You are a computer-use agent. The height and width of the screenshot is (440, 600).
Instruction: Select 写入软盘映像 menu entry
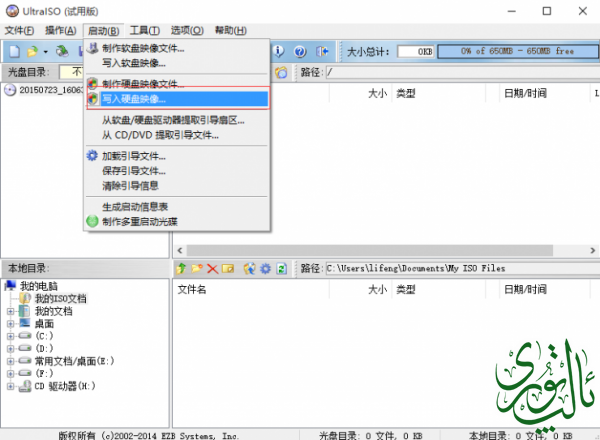[x=177, y=63]
